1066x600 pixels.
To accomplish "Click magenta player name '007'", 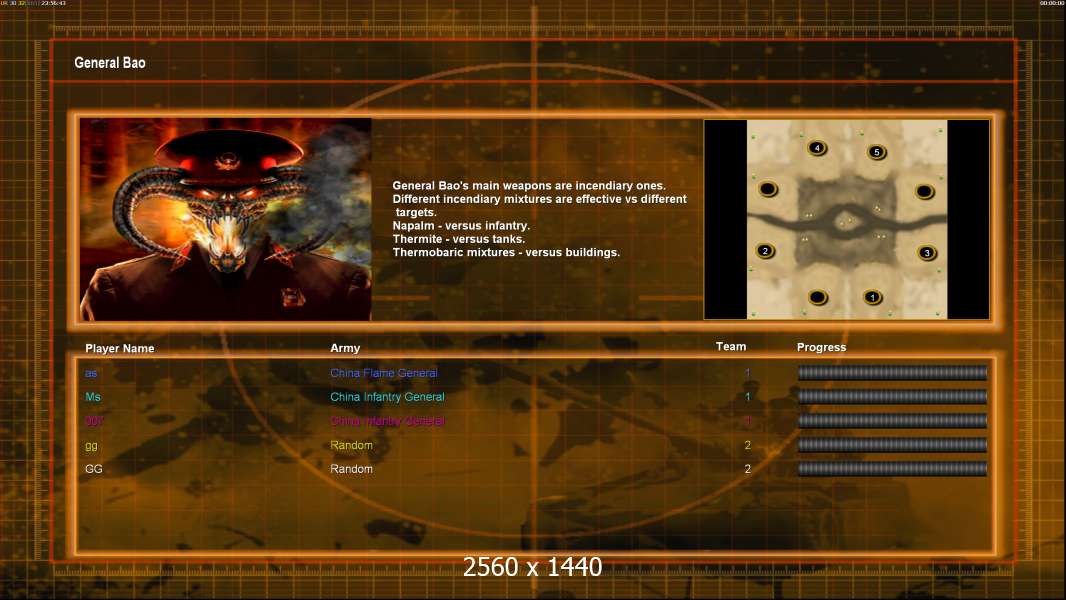I will [x=94, y=421].
